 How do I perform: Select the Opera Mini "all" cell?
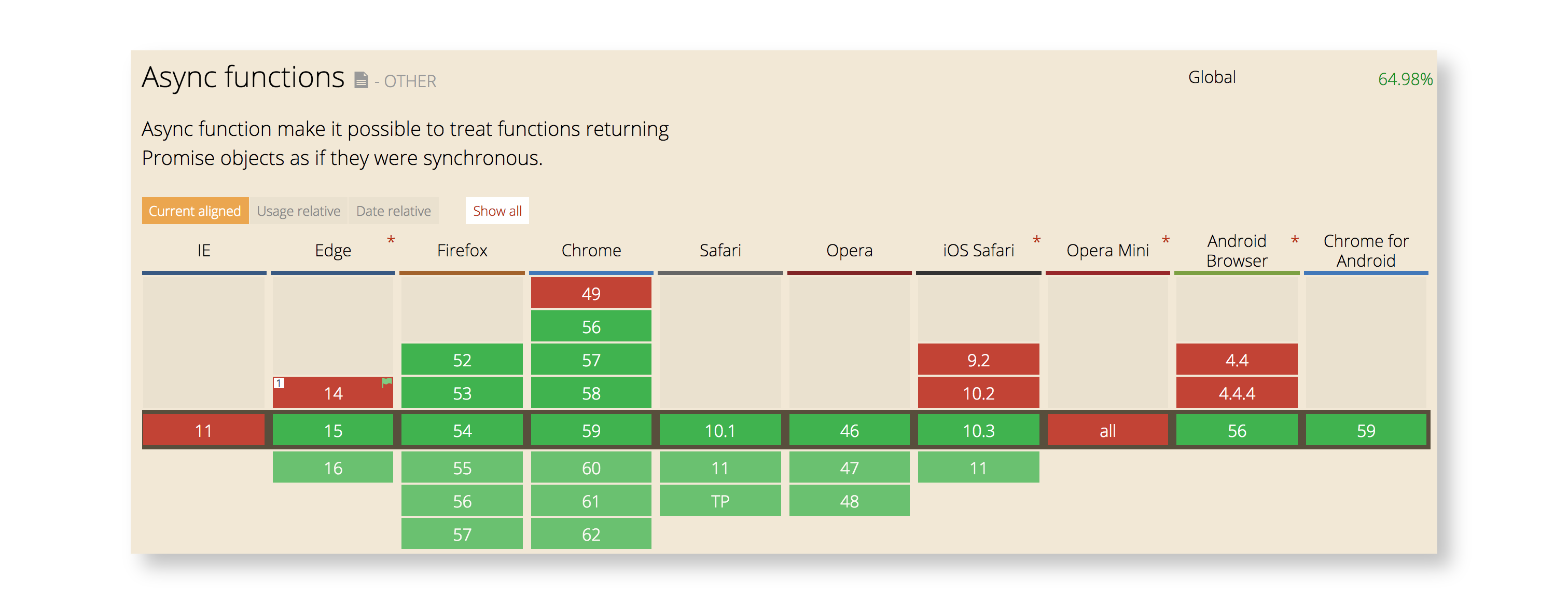(x=1108, y=431)
